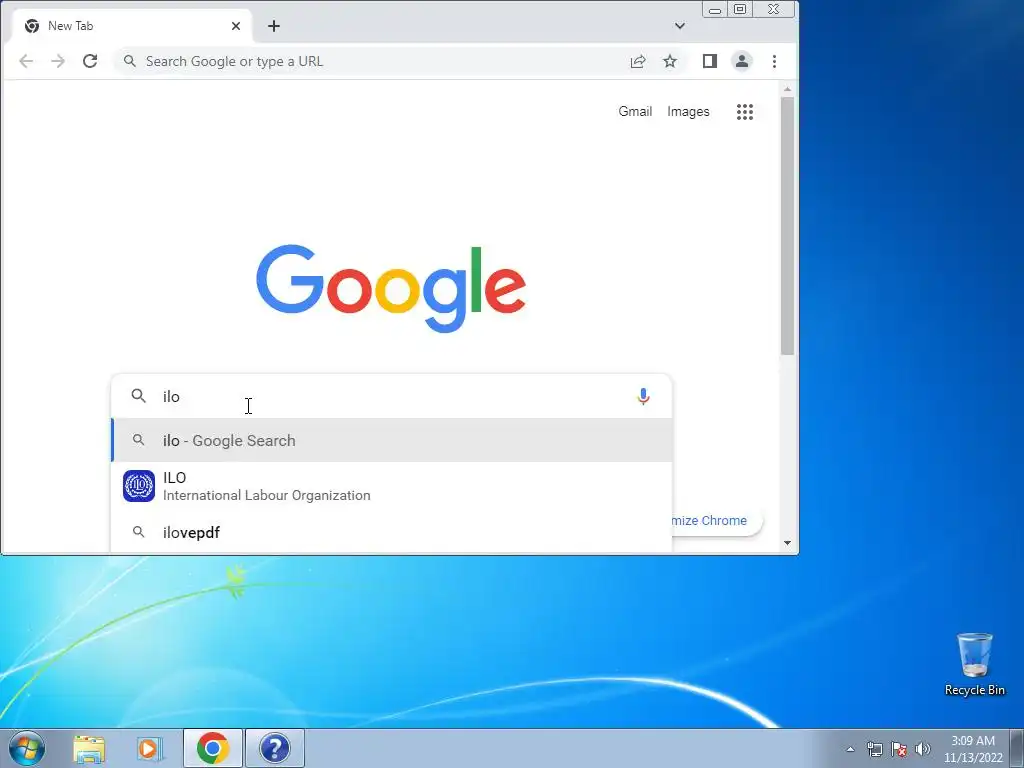Screen dimensions: 1024x768
Task: Click into the Google search box text
Action: tap(392, 396)
